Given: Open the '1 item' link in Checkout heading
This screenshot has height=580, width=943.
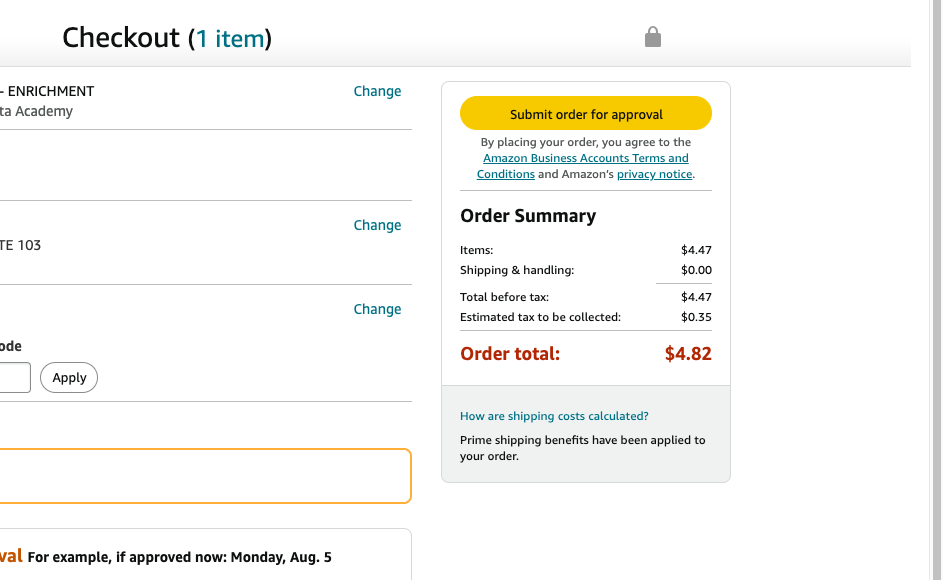Looking at the screenshot, I should tap(230, 39).
